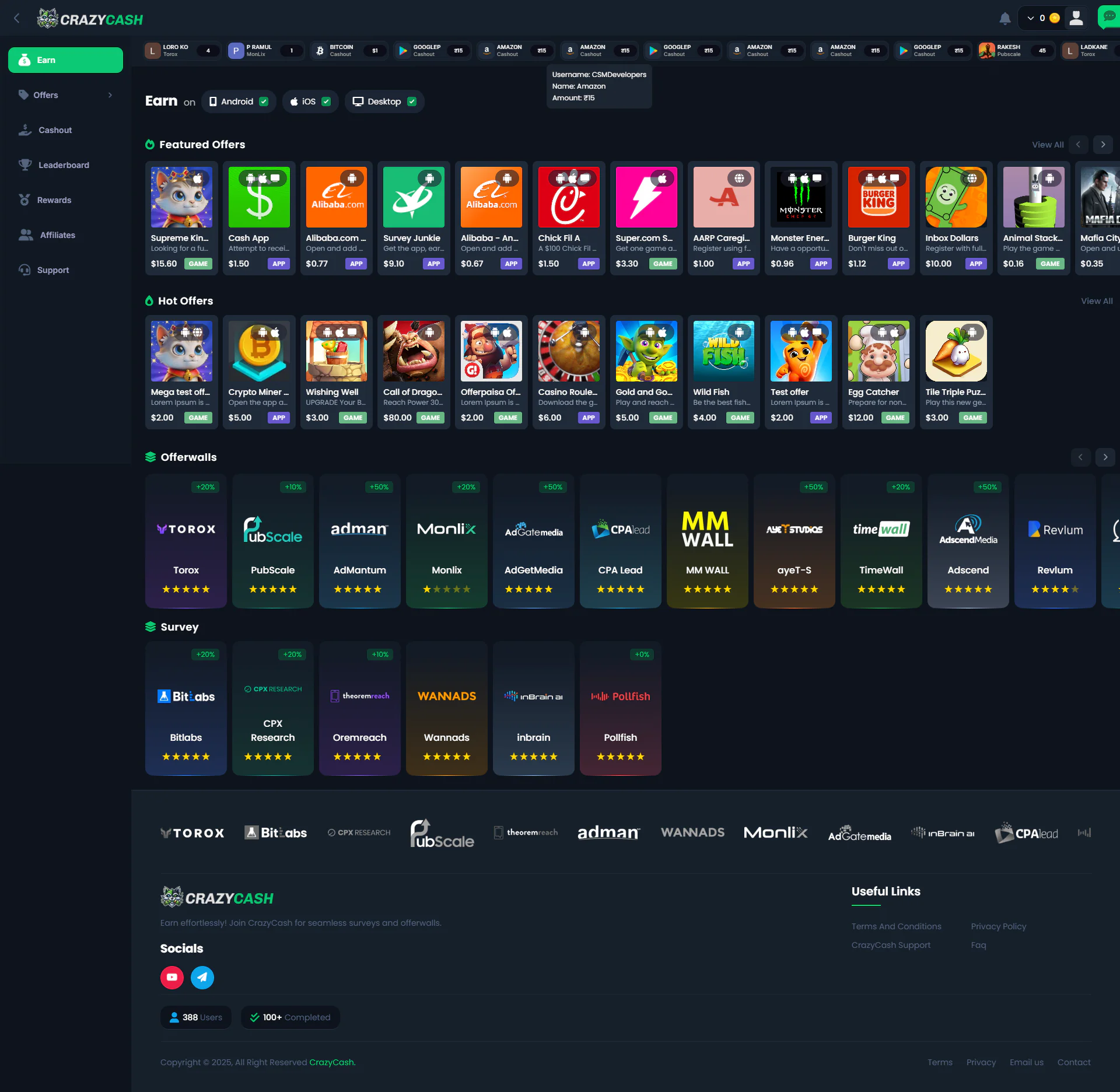This screenshot has height=1092, width=1120.
Task: Open the Burger King featured offer
Action: click(x=878, y=218)
